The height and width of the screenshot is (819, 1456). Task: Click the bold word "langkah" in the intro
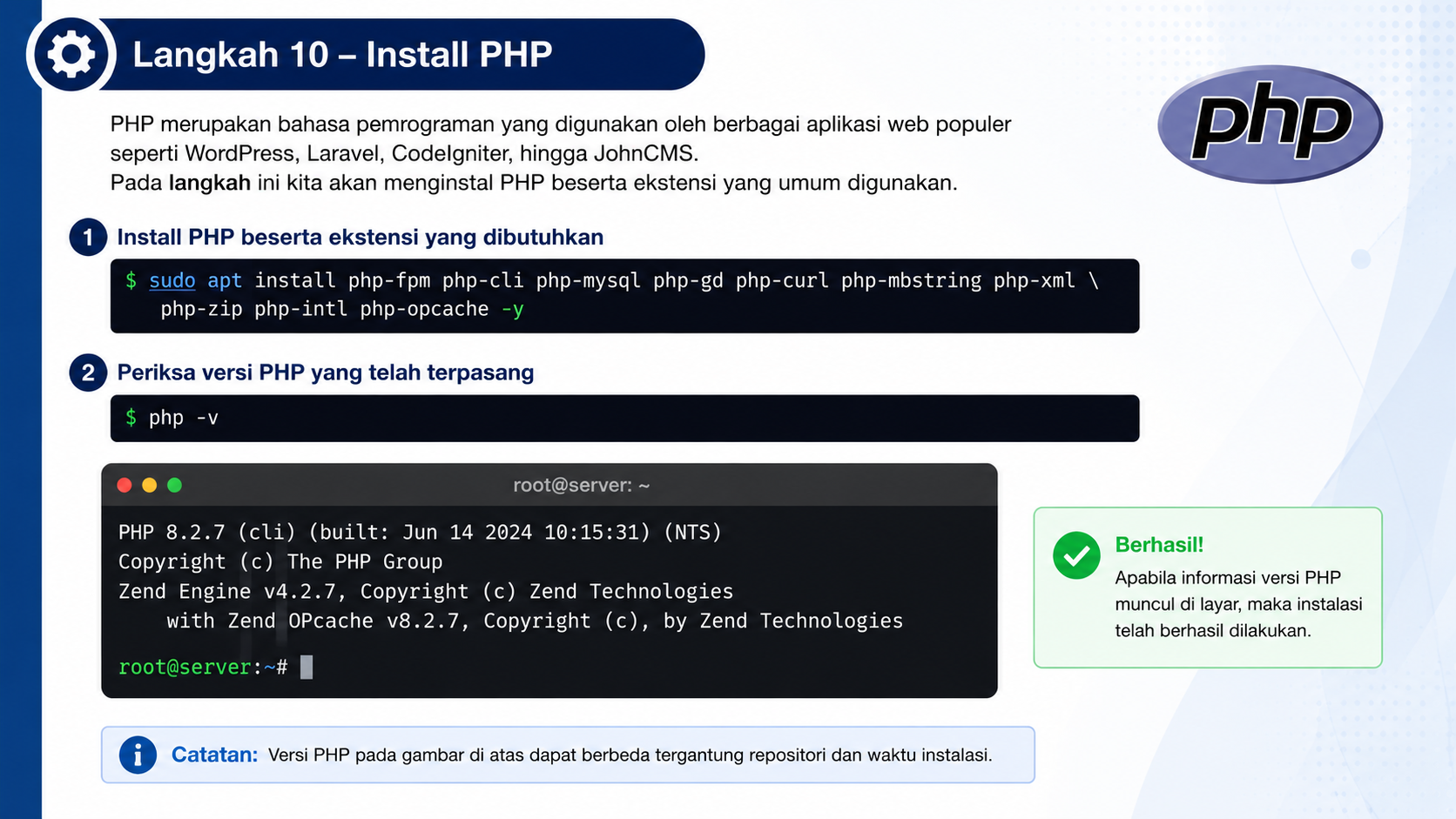tap(210, 183)
